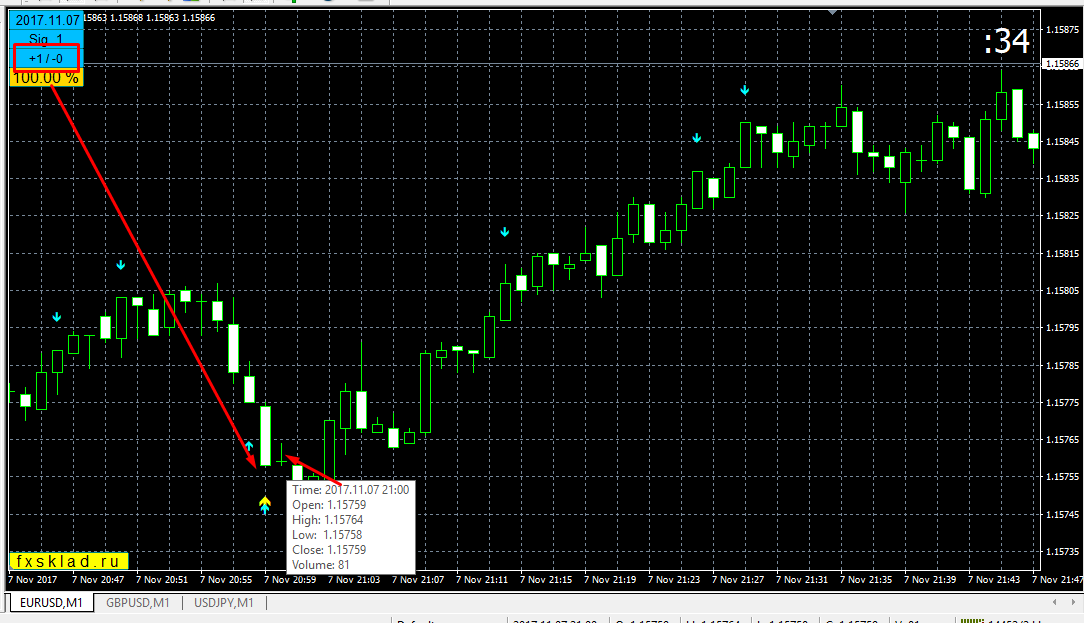Select the yellow '100.00 %' label
The height and width of the screenshot is (623, 1084).
(x=46, y=78)
